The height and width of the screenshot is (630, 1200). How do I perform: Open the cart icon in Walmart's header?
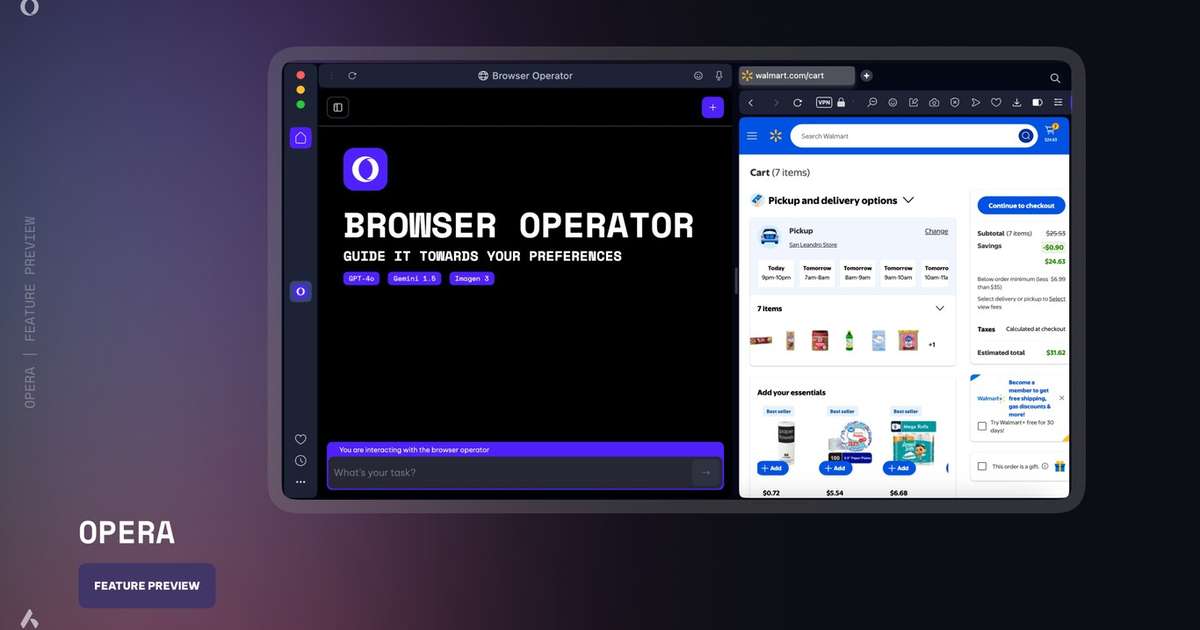click(1049, 133)
